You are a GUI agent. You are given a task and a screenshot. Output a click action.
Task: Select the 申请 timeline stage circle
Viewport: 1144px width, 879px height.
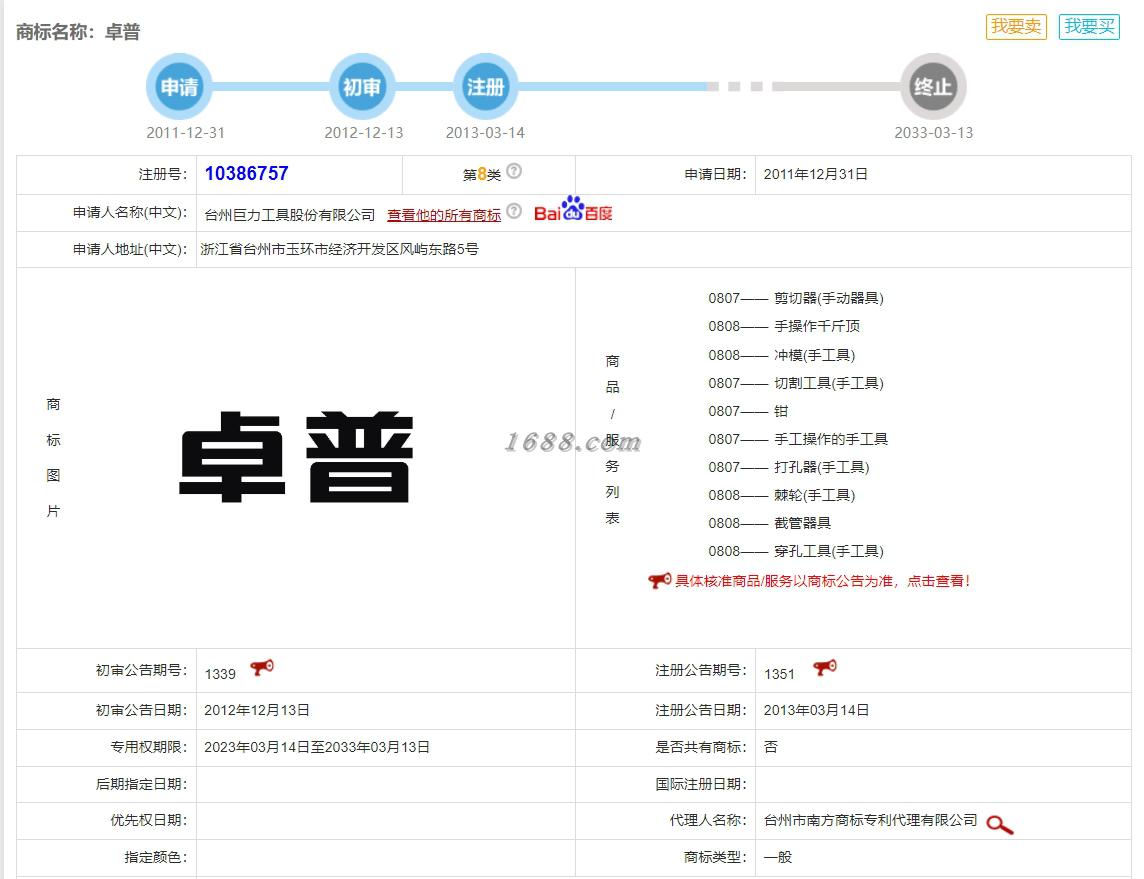[179, 86]
